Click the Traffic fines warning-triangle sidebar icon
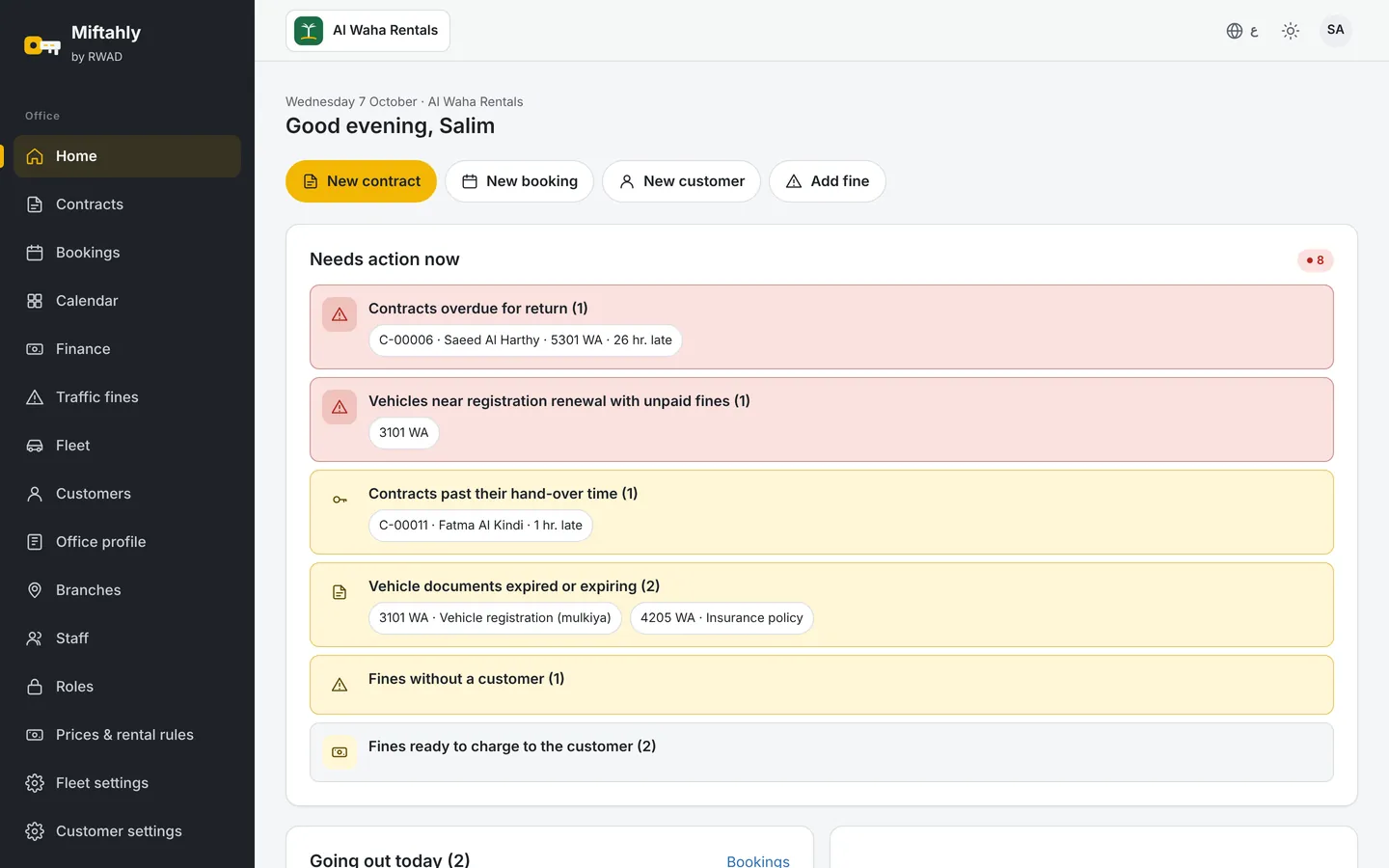This screenshot has width=1389, height=868. 35,397
